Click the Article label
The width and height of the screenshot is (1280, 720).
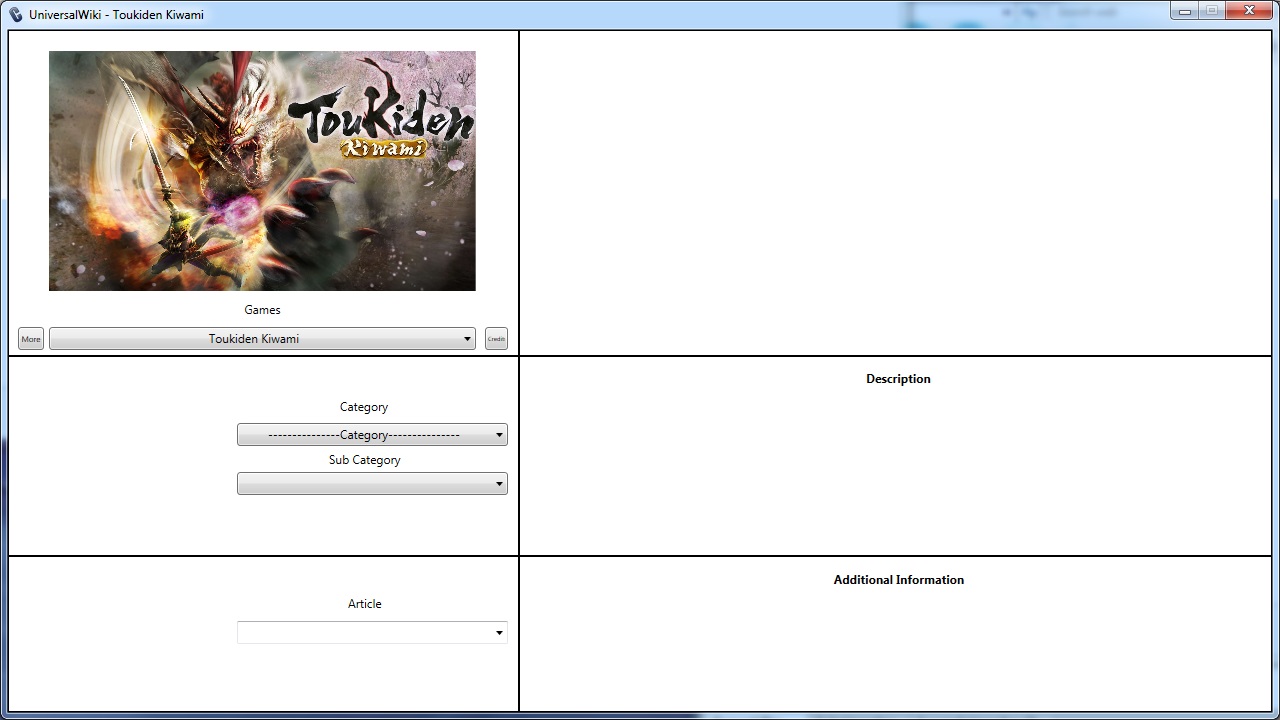(x=364, y=604)
